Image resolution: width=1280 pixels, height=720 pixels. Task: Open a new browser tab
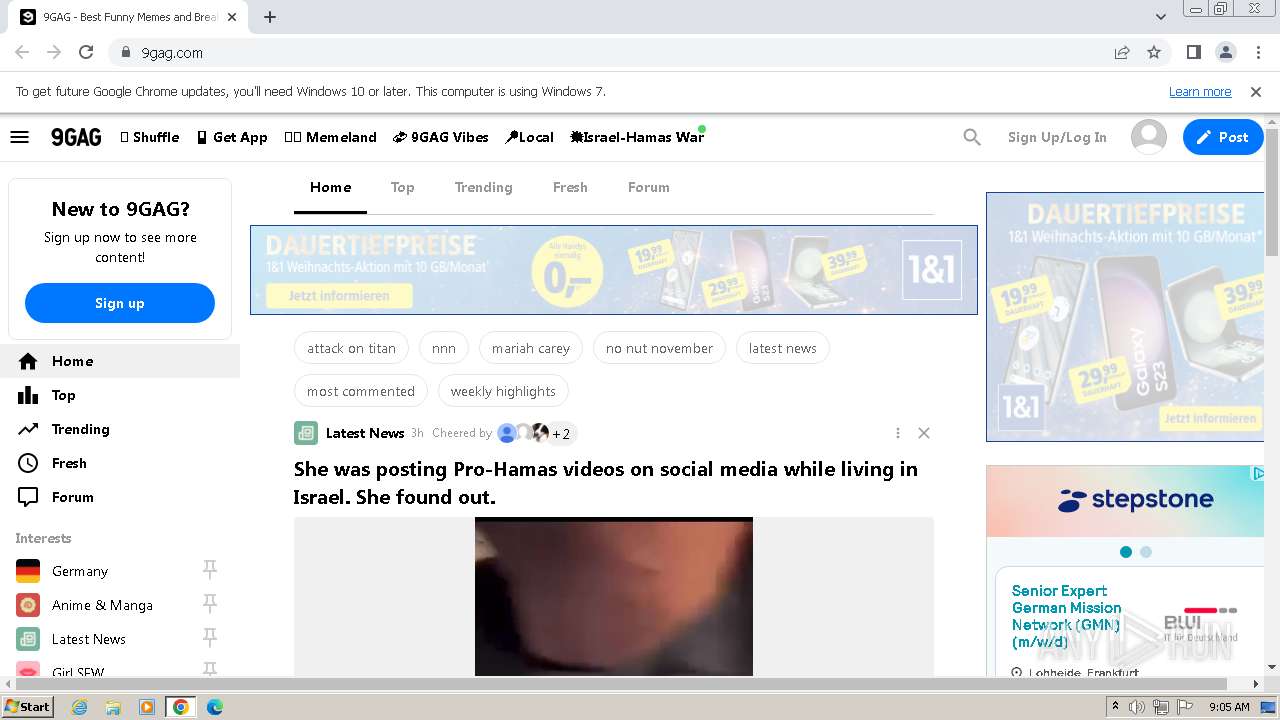coord(270,17)
